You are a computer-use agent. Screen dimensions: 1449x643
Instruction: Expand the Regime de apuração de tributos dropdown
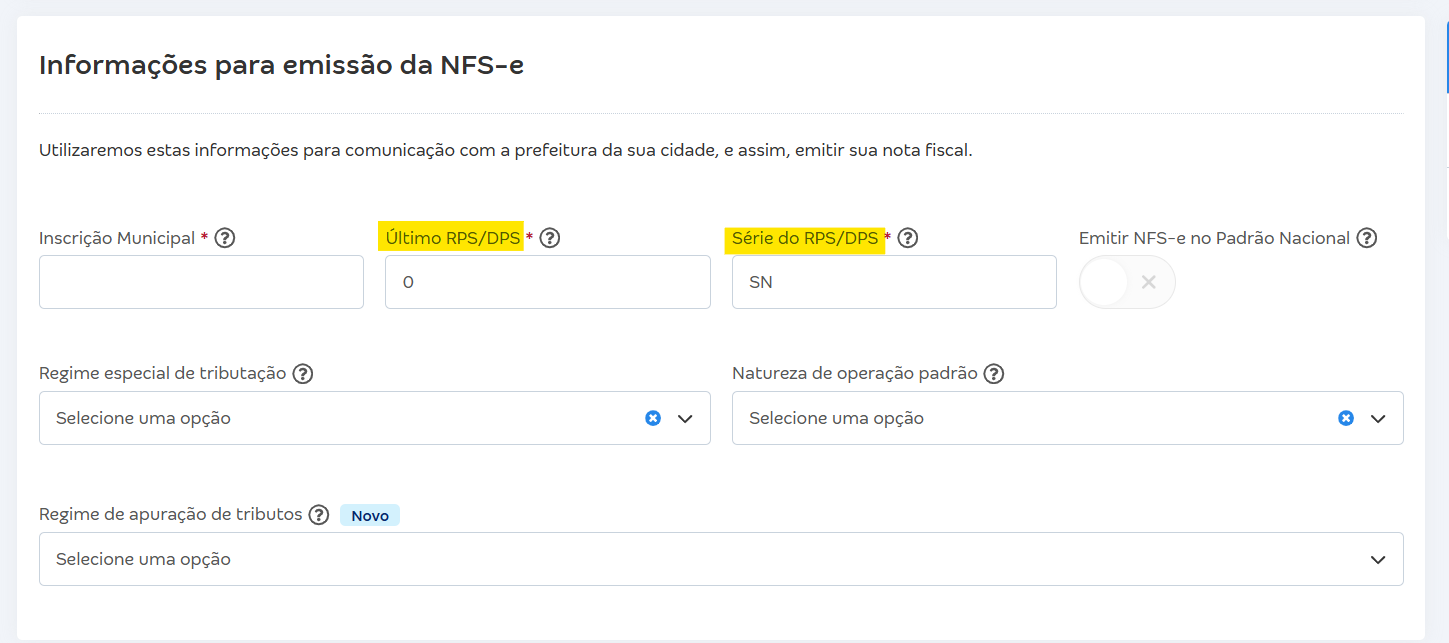1378,558
